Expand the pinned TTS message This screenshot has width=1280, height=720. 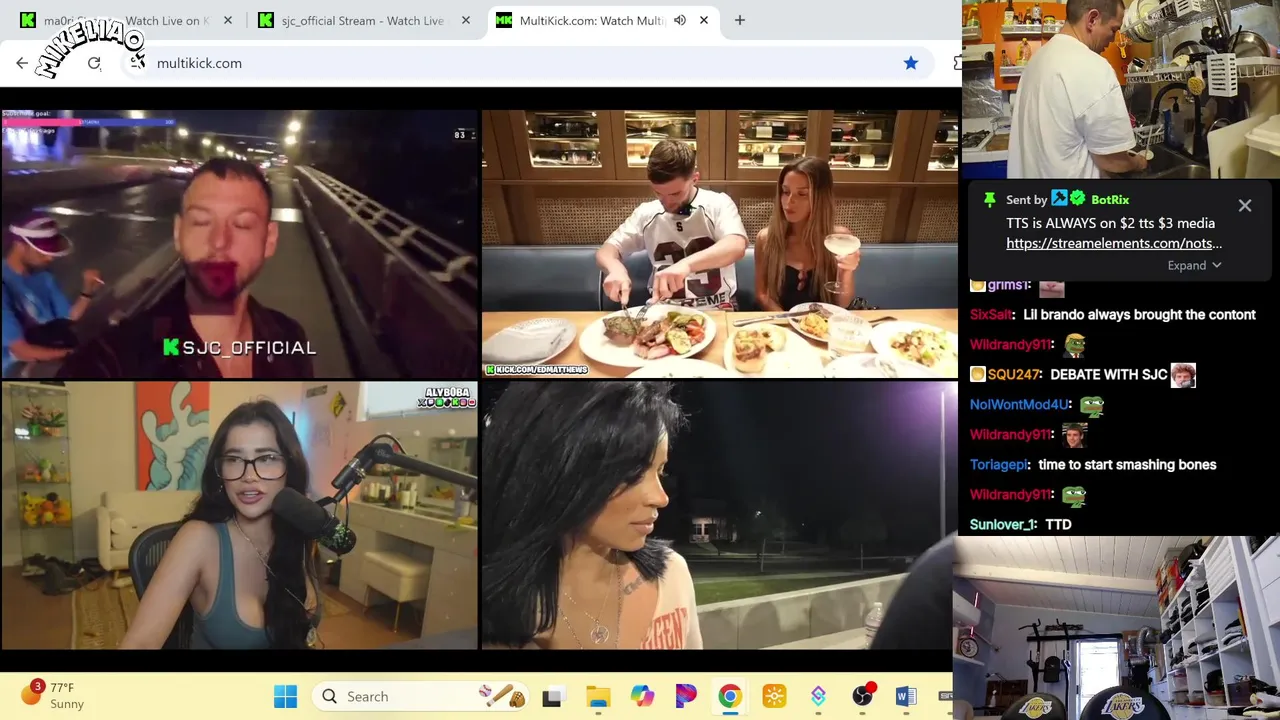coord(1194,265)
